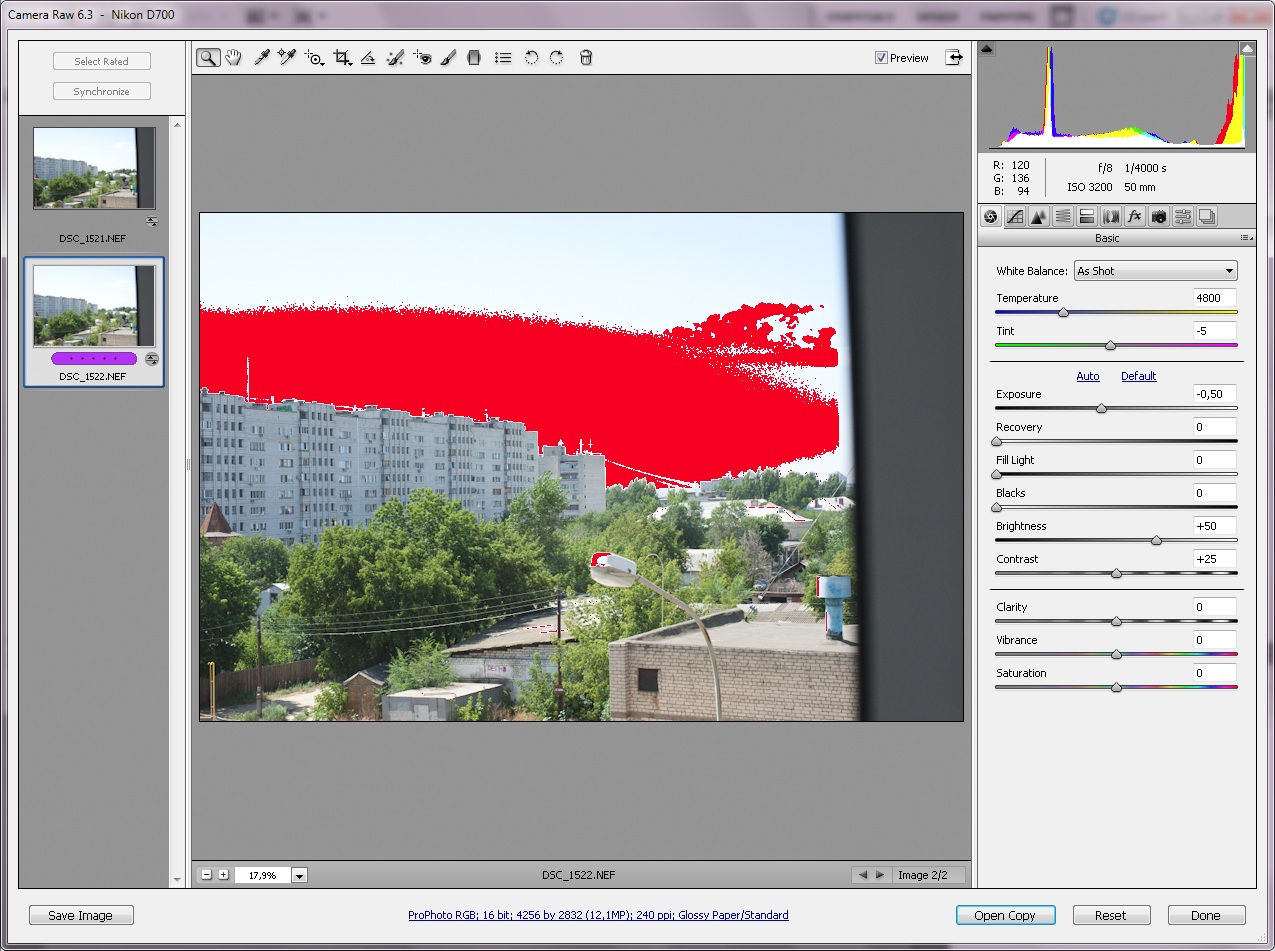
Task: Select the DSC_1522.NEF thumbnail
Action: 94,306
